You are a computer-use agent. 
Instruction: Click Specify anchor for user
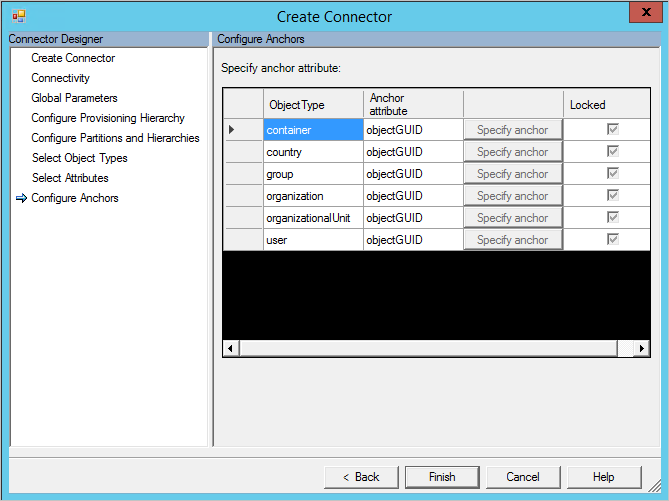512,240
